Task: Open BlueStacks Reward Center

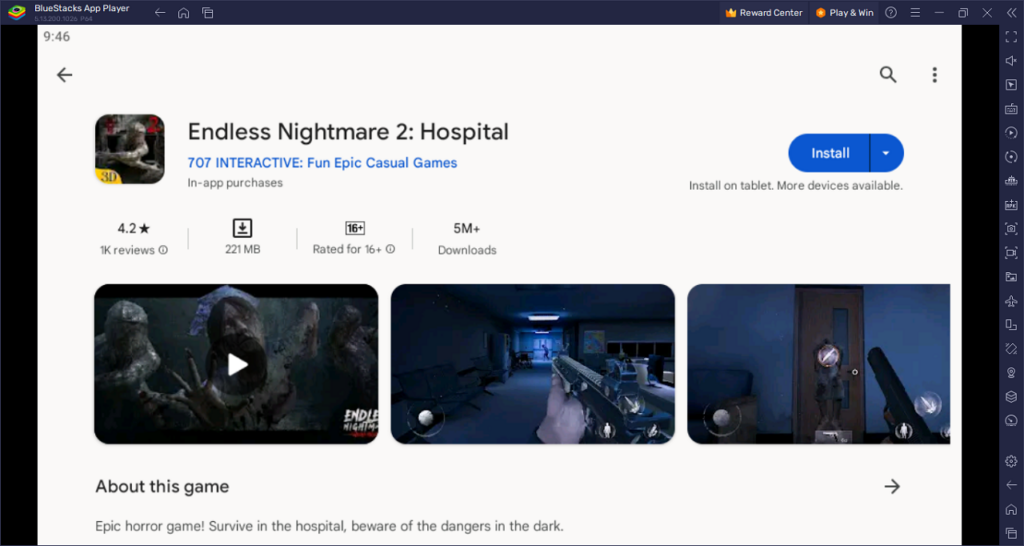Action: [x=764, y=12]
